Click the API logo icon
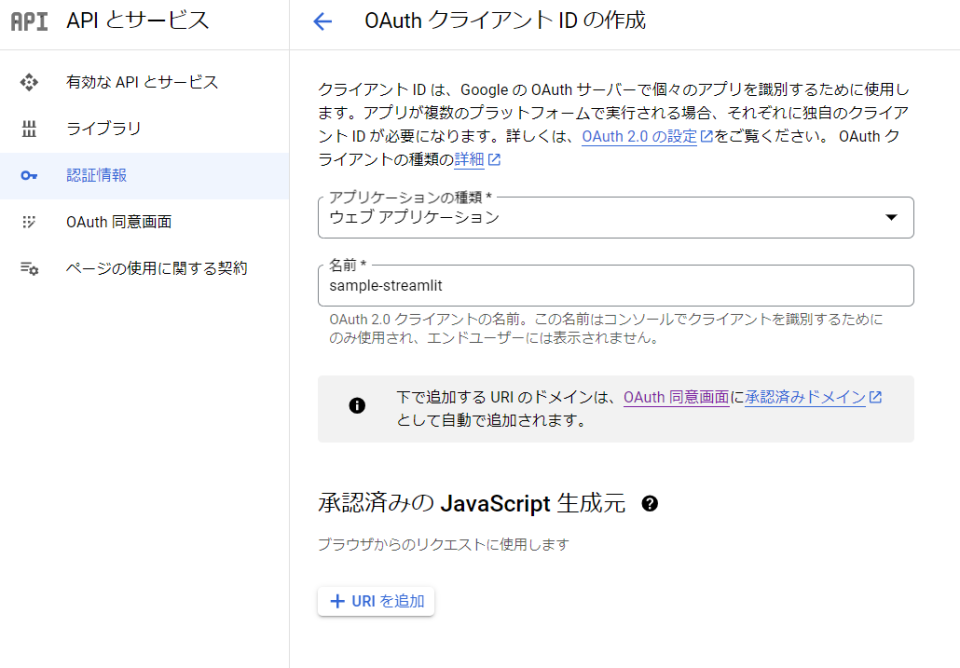The width and height of the screenshot is (960, 668). pos(29,21)
